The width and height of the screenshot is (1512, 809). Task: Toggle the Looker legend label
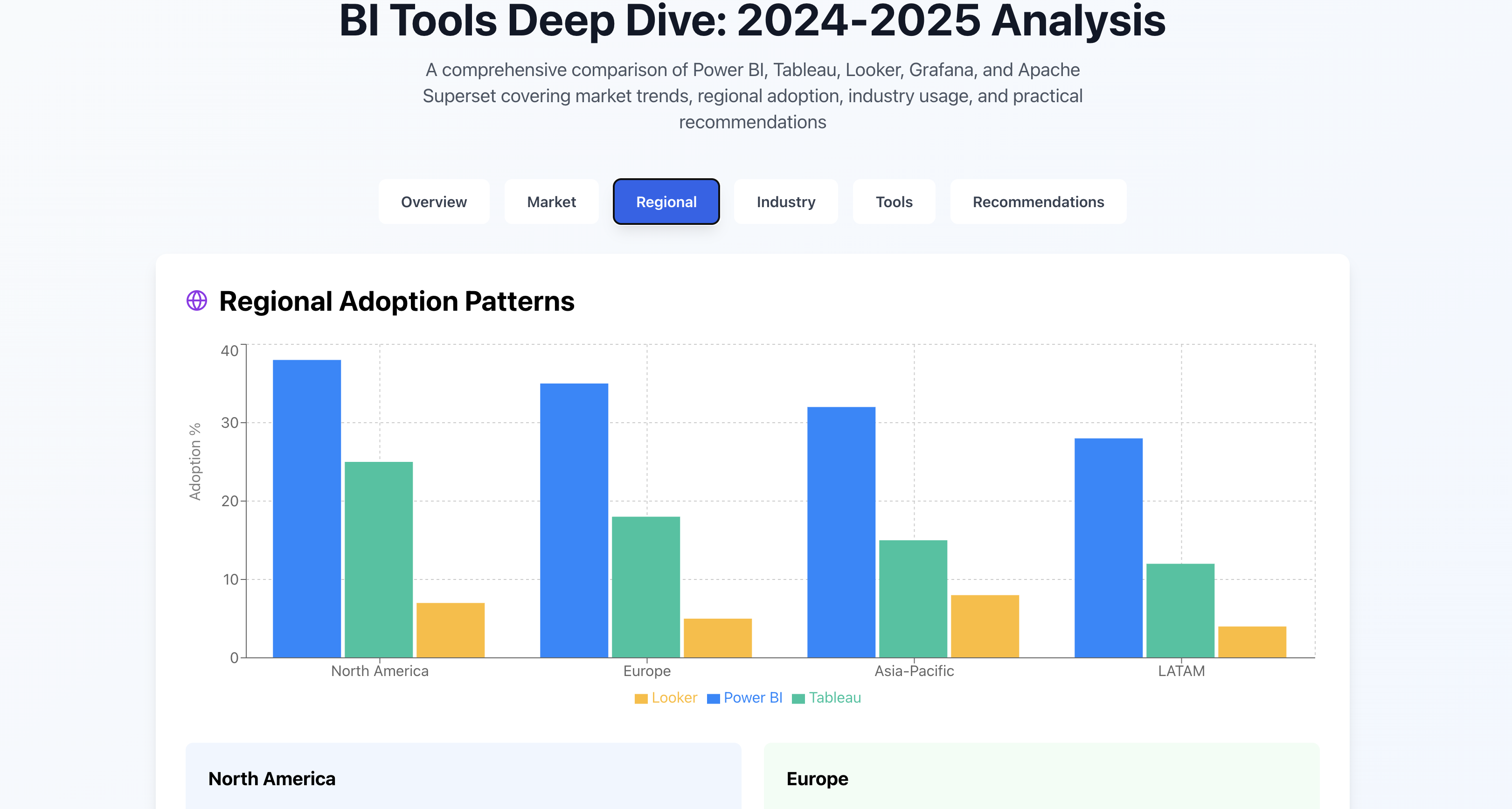(x=674, y=697)
